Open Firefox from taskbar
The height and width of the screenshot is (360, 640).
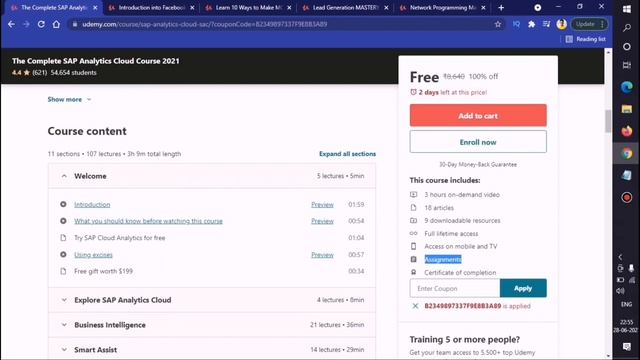(627, 131)
